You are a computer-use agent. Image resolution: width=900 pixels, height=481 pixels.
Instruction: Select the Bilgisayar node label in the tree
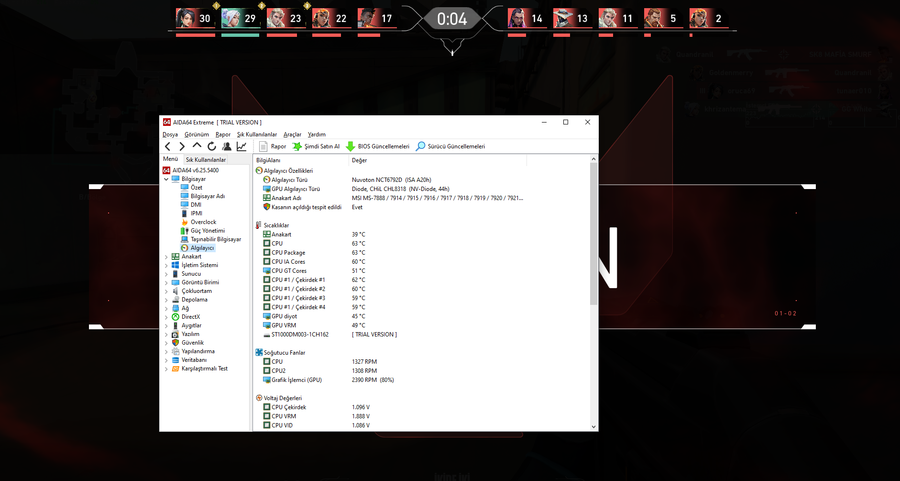(193, 179)
